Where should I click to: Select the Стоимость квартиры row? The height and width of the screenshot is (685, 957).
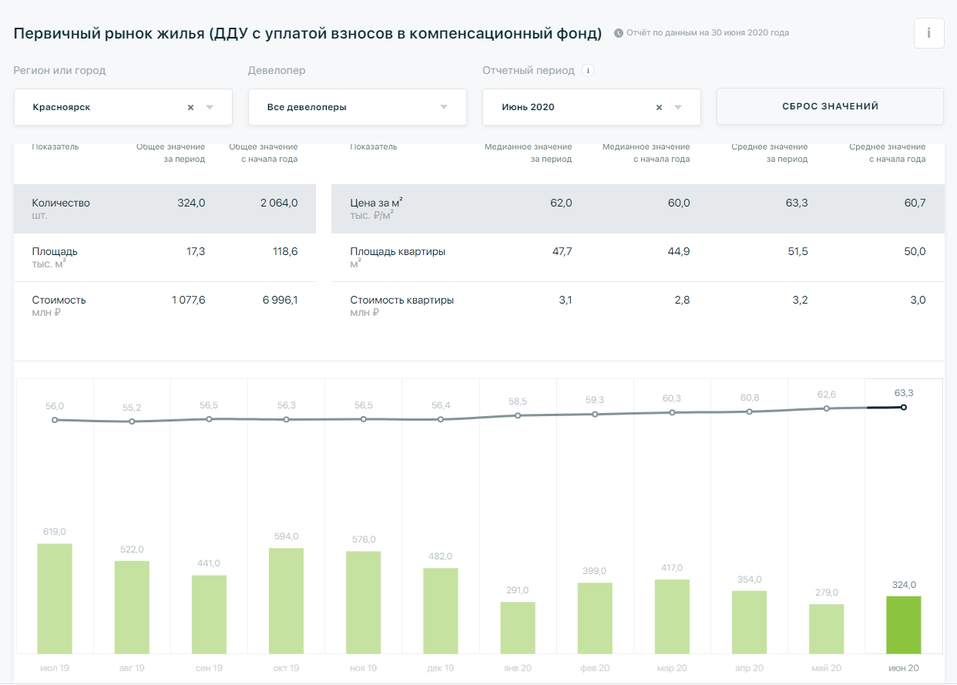(637, 305)
